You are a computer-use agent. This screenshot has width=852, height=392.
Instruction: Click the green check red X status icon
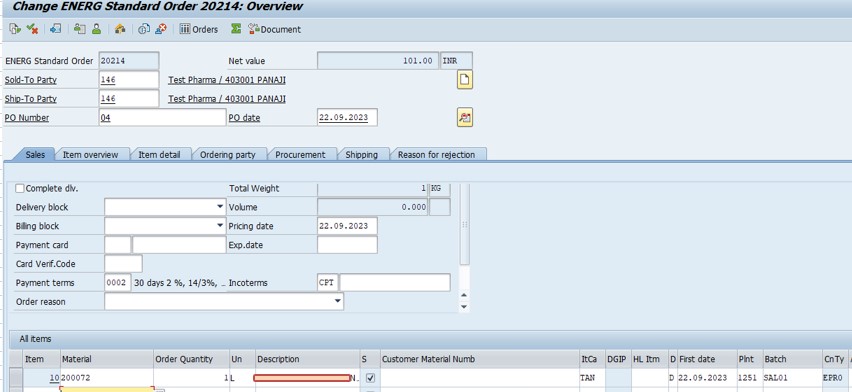click(x=32, y=29)
